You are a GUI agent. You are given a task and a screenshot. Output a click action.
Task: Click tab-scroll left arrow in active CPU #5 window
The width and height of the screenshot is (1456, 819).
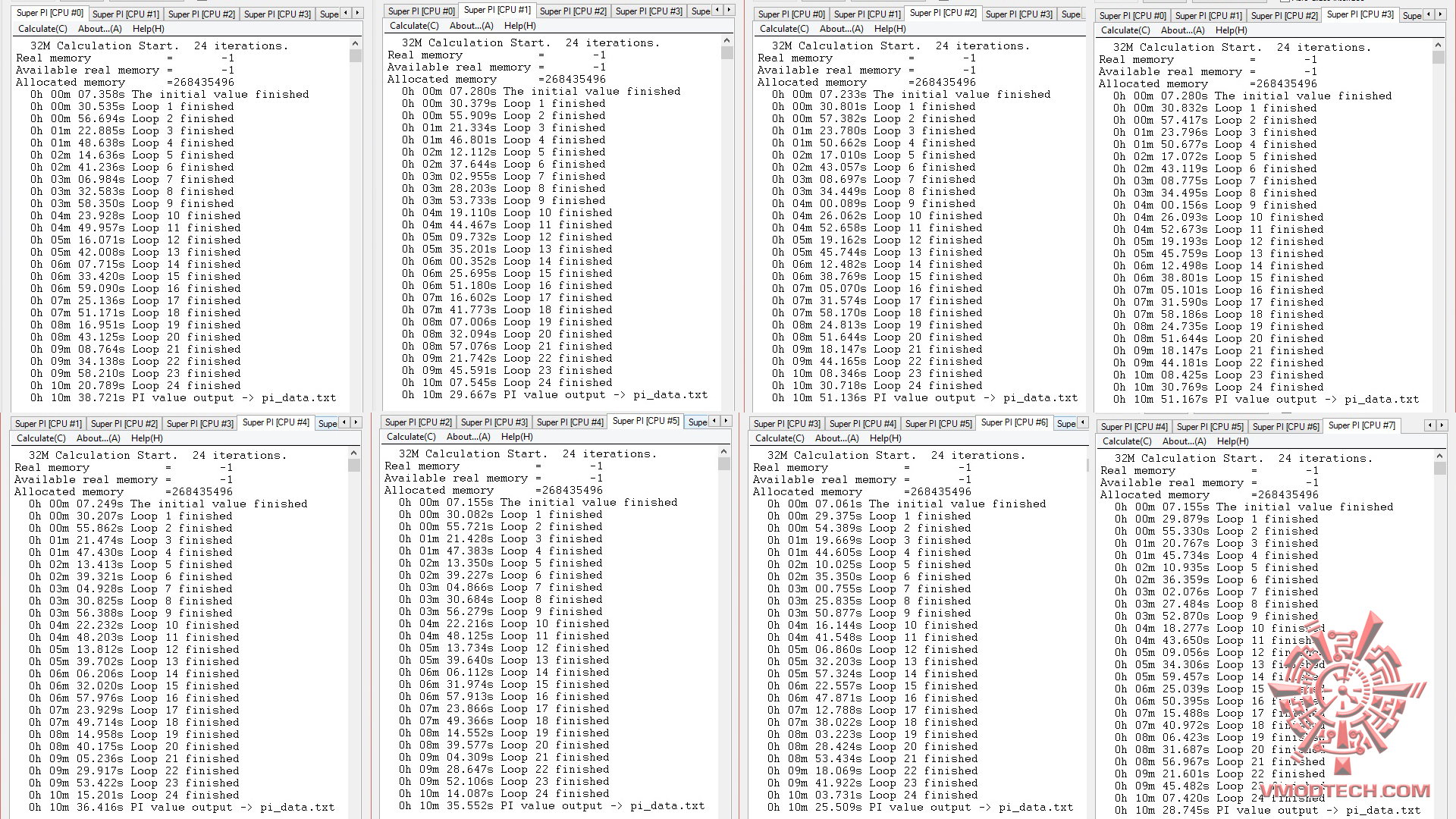click(714, 421)
